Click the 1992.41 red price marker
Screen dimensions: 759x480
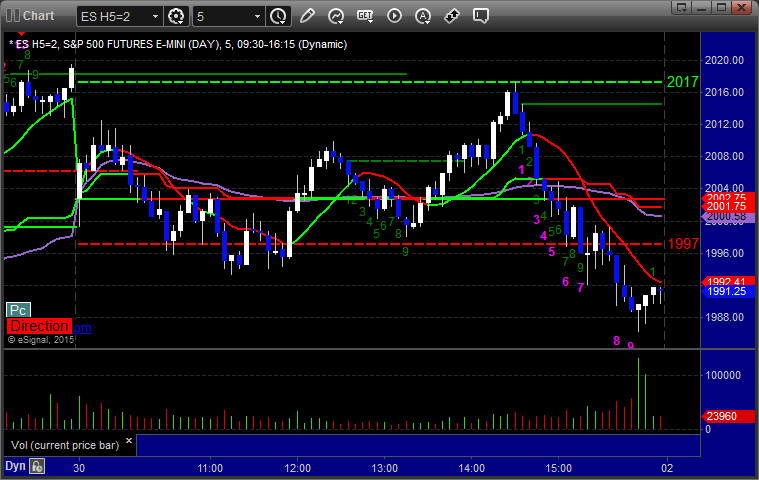[728, 281]
